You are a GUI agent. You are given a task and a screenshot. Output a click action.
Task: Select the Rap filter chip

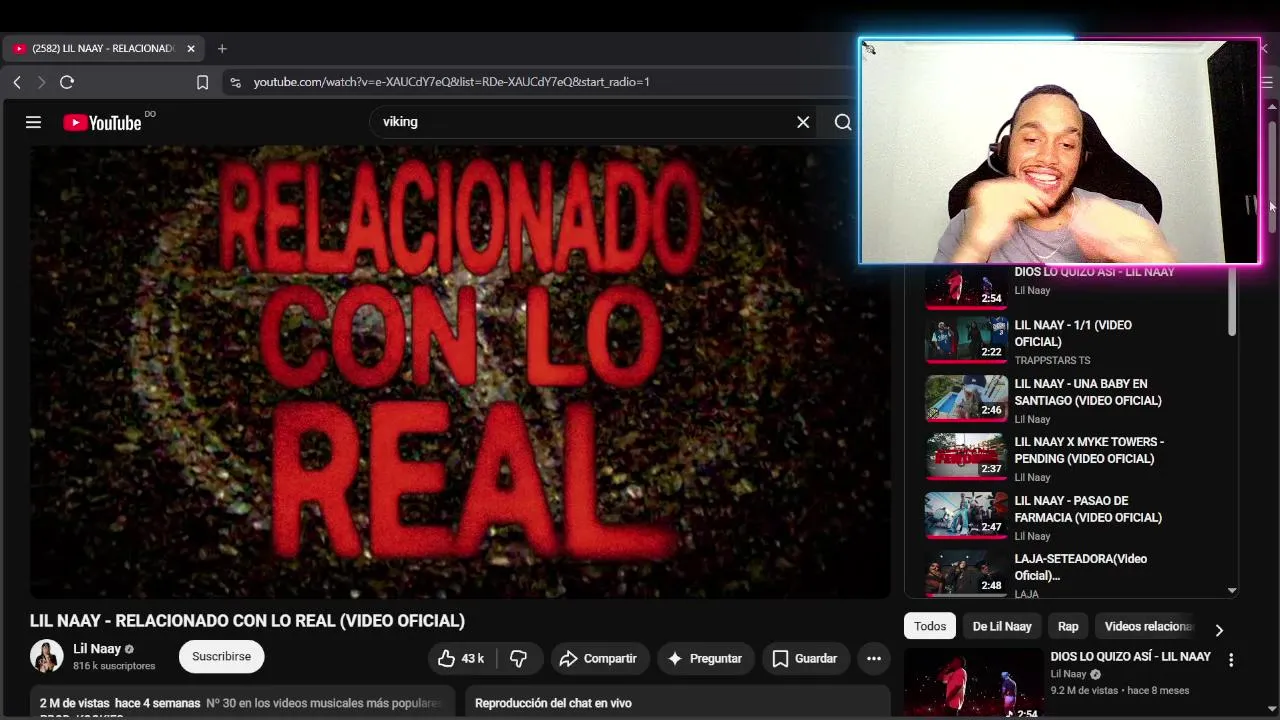(x=1068, y=626)
